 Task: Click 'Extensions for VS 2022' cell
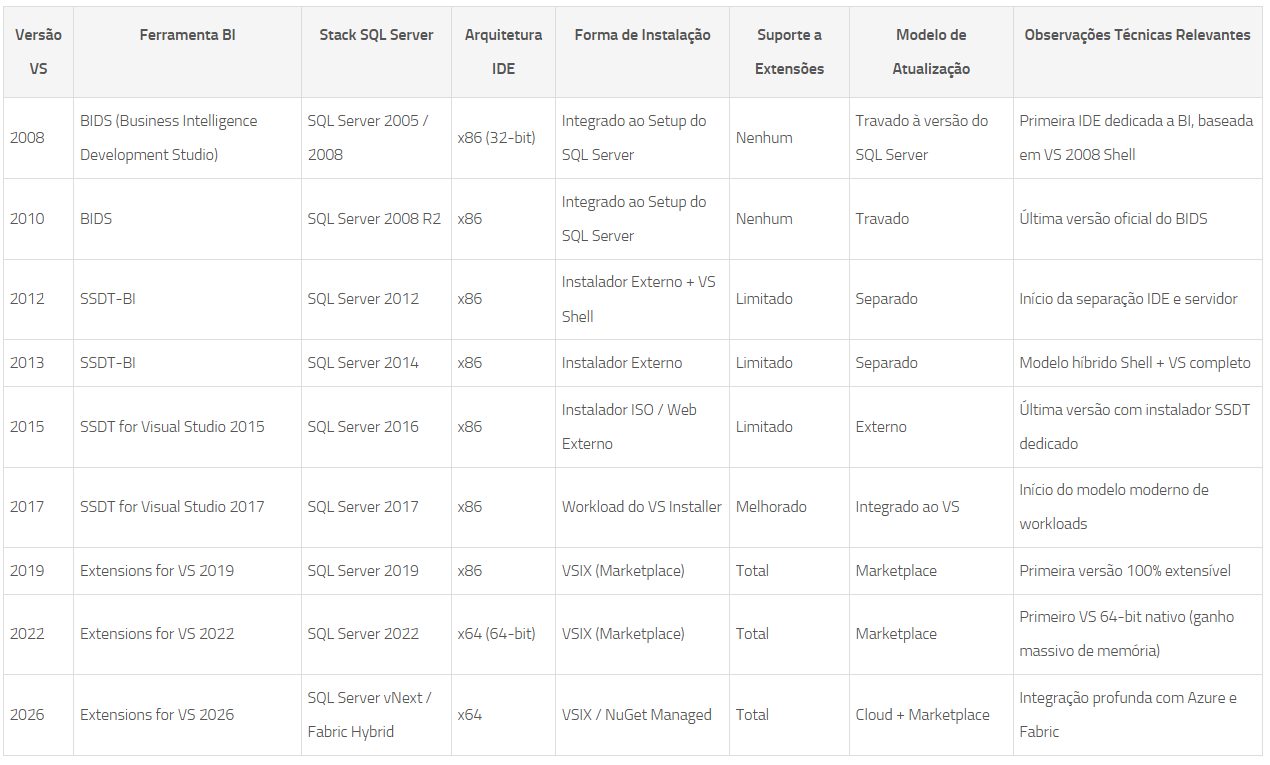pos(157,634)
